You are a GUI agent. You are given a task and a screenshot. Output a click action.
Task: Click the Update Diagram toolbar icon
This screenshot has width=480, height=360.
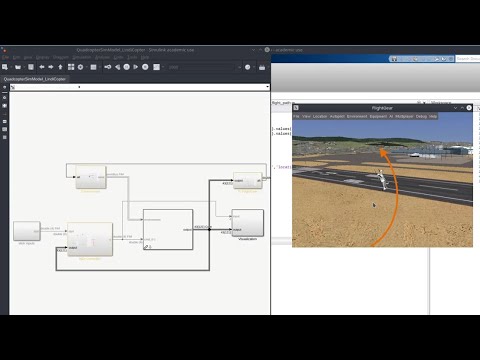[108, 67]
